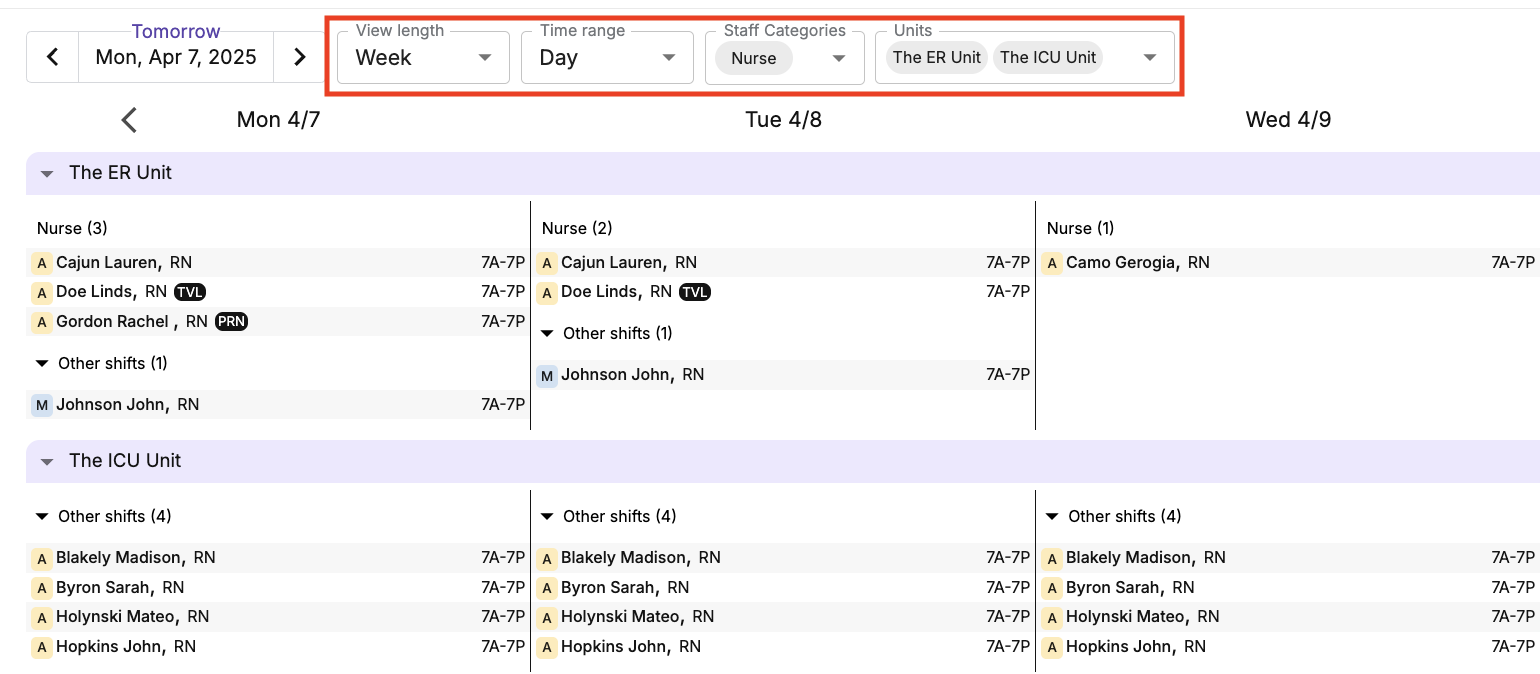The height and width of the screenshot is (674, 1540).
Task: Click A status icon for Camo Gerogia
Action: point(1052,263)
